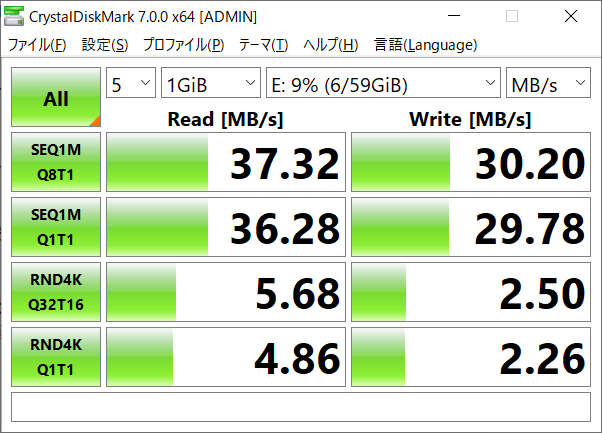Image resolution: width=602 pixels, height=433 pixels.
Task: Run the RND4K Q32T16 test
Action: pos(56,292)
